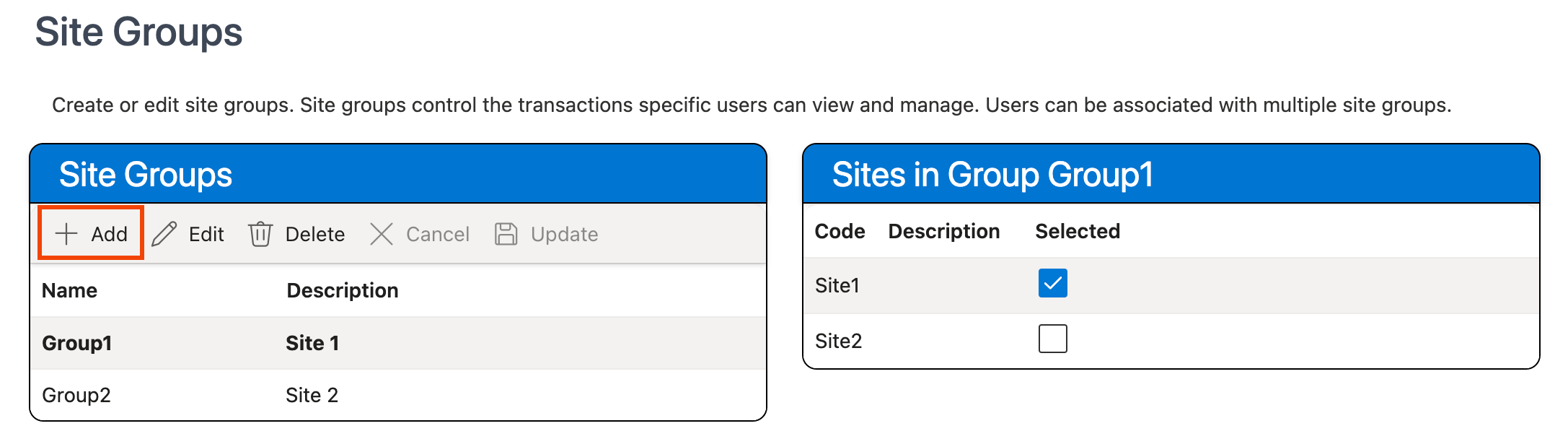This screenshot has width=1568, height=439.
Task: Check the Selected checkbox for Site2
Action: (1052, 339)
